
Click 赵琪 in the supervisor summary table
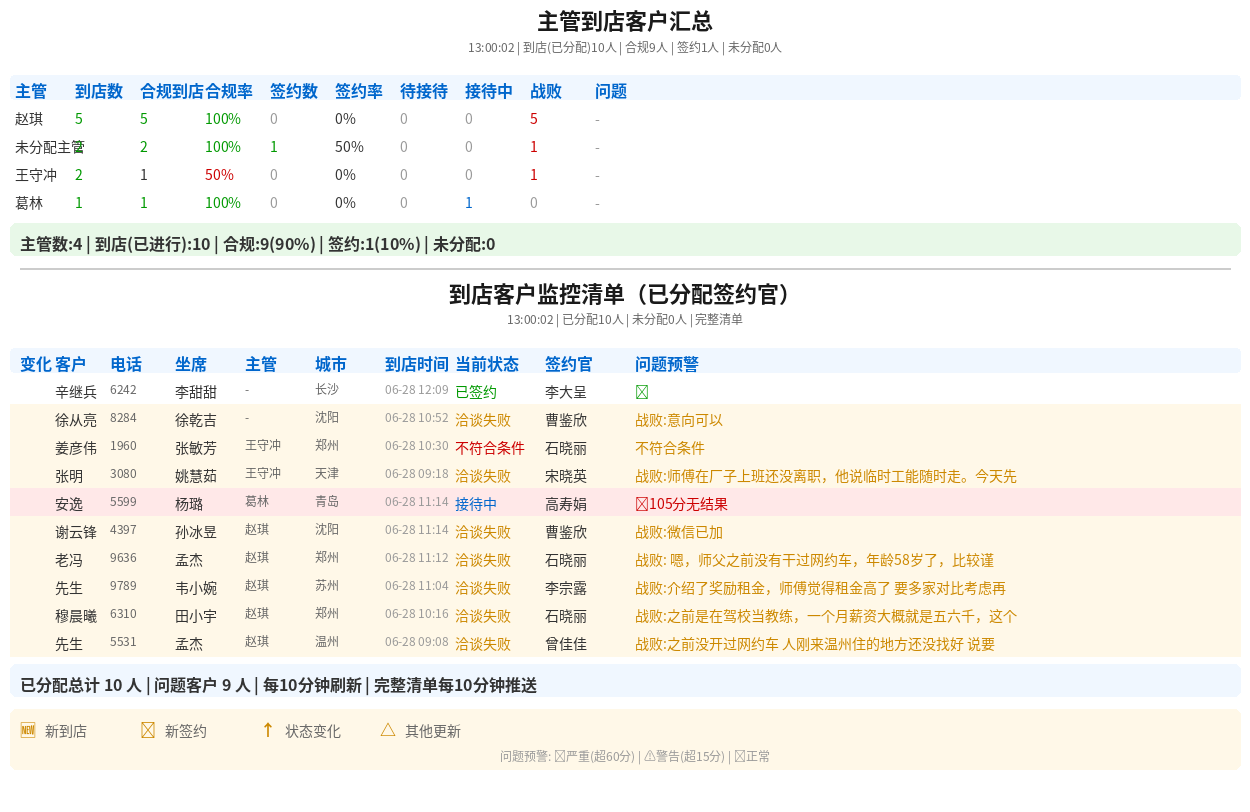(x=29, y=119)
